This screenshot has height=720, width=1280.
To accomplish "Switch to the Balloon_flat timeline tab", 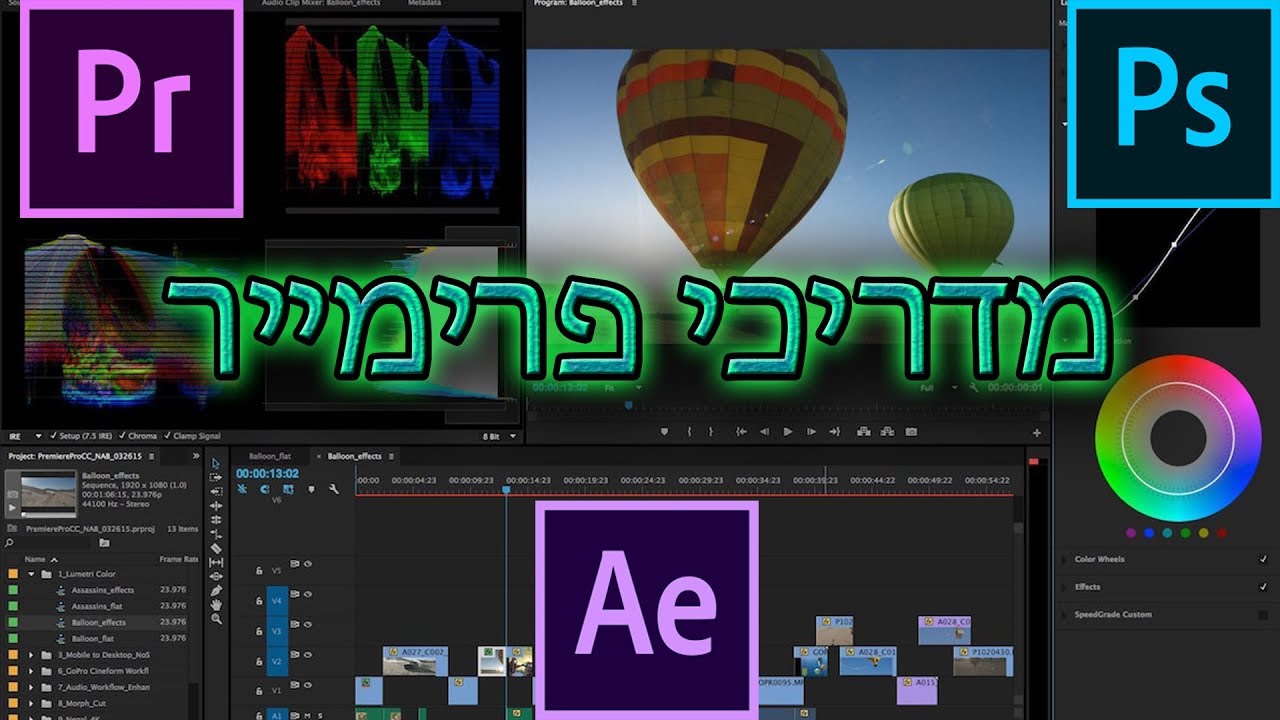I will (270, 456).
